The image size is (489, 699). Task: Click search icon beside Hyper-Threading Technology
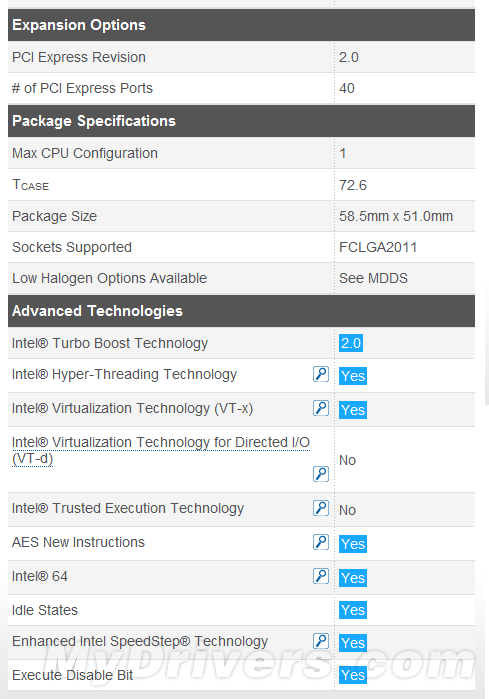click(x=321, y=374)
